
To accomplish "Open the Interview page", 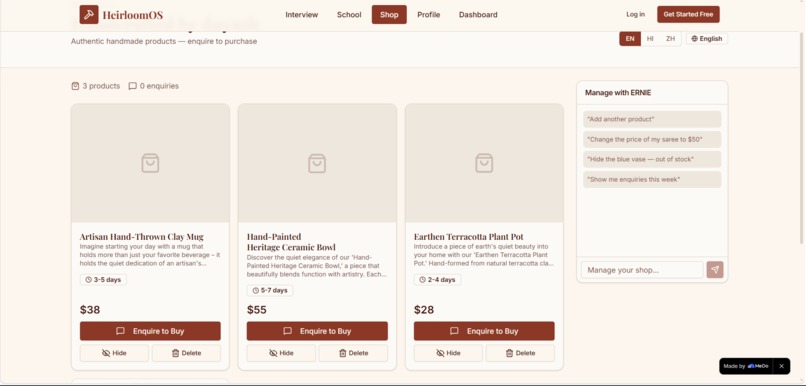I will [302, 14].
